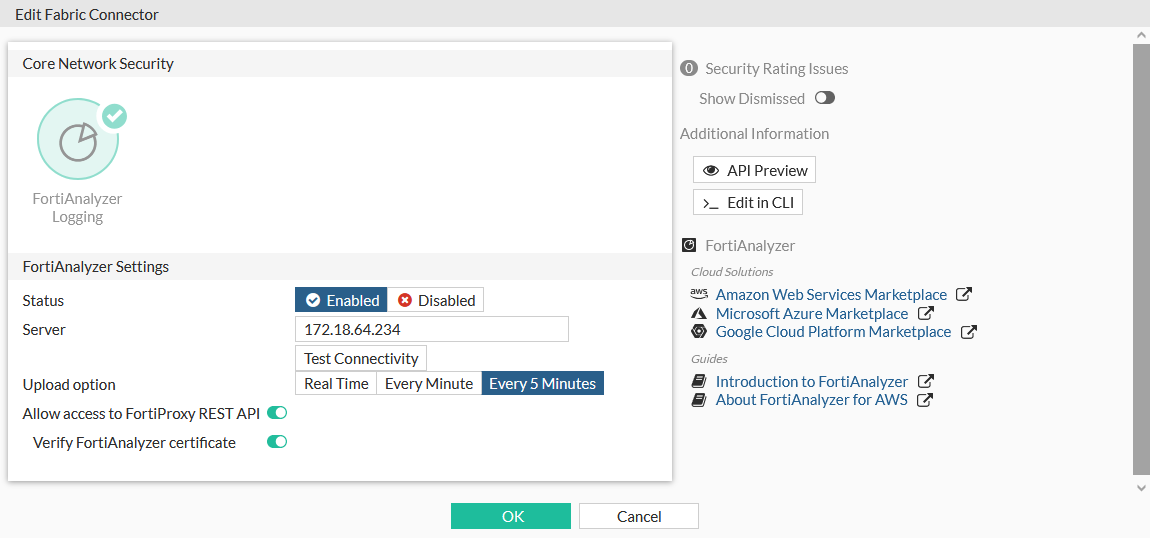
Task: Choose the Every Minute upload option
Action: coord(429,384)
